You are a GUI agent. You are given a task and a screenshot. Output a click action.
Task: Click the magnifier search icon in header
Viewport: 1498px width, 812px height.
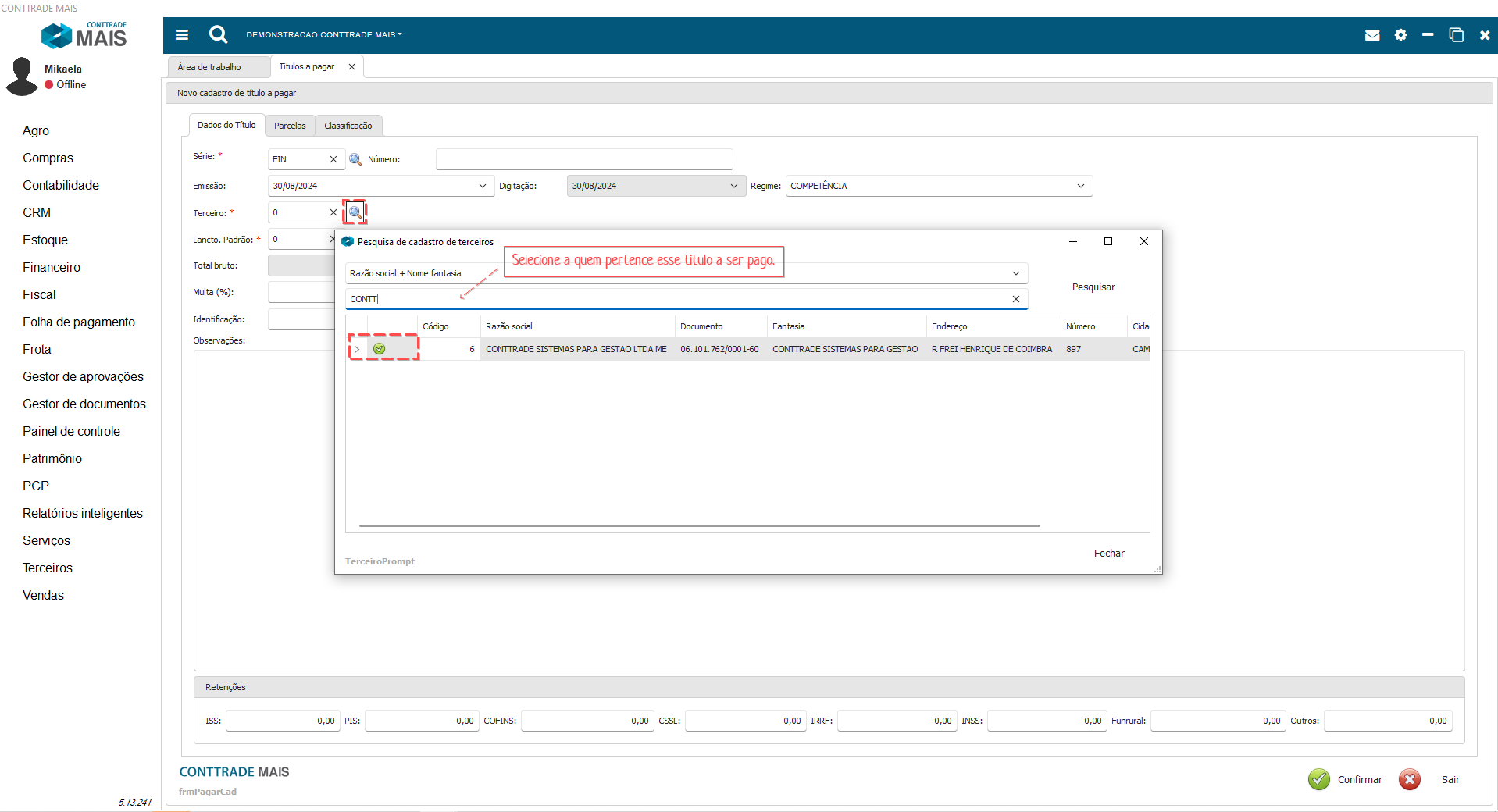[218, 34]
